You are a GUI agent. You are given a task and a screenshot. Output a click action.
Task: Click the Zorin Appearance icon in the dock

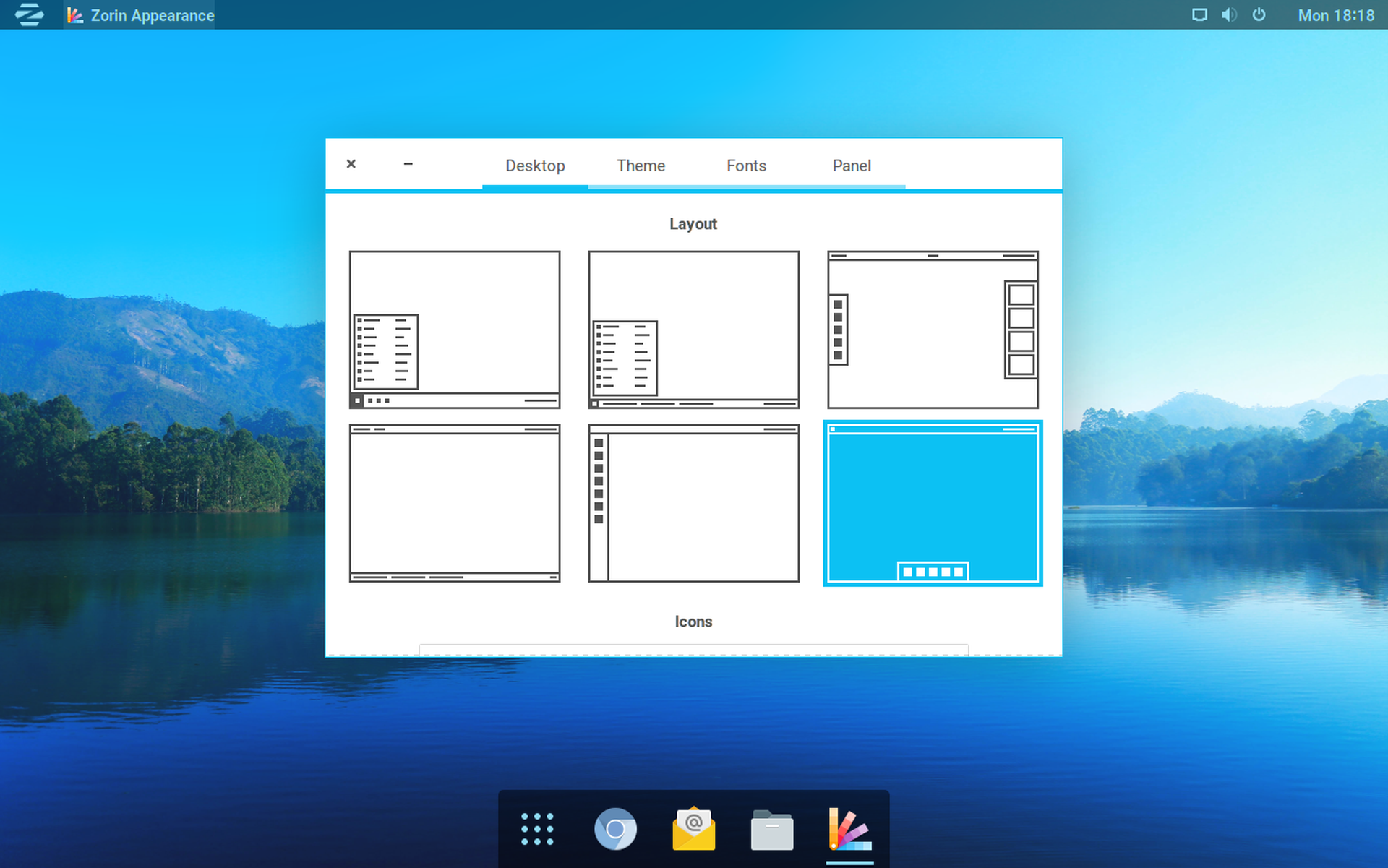click(x=850, y=829)
